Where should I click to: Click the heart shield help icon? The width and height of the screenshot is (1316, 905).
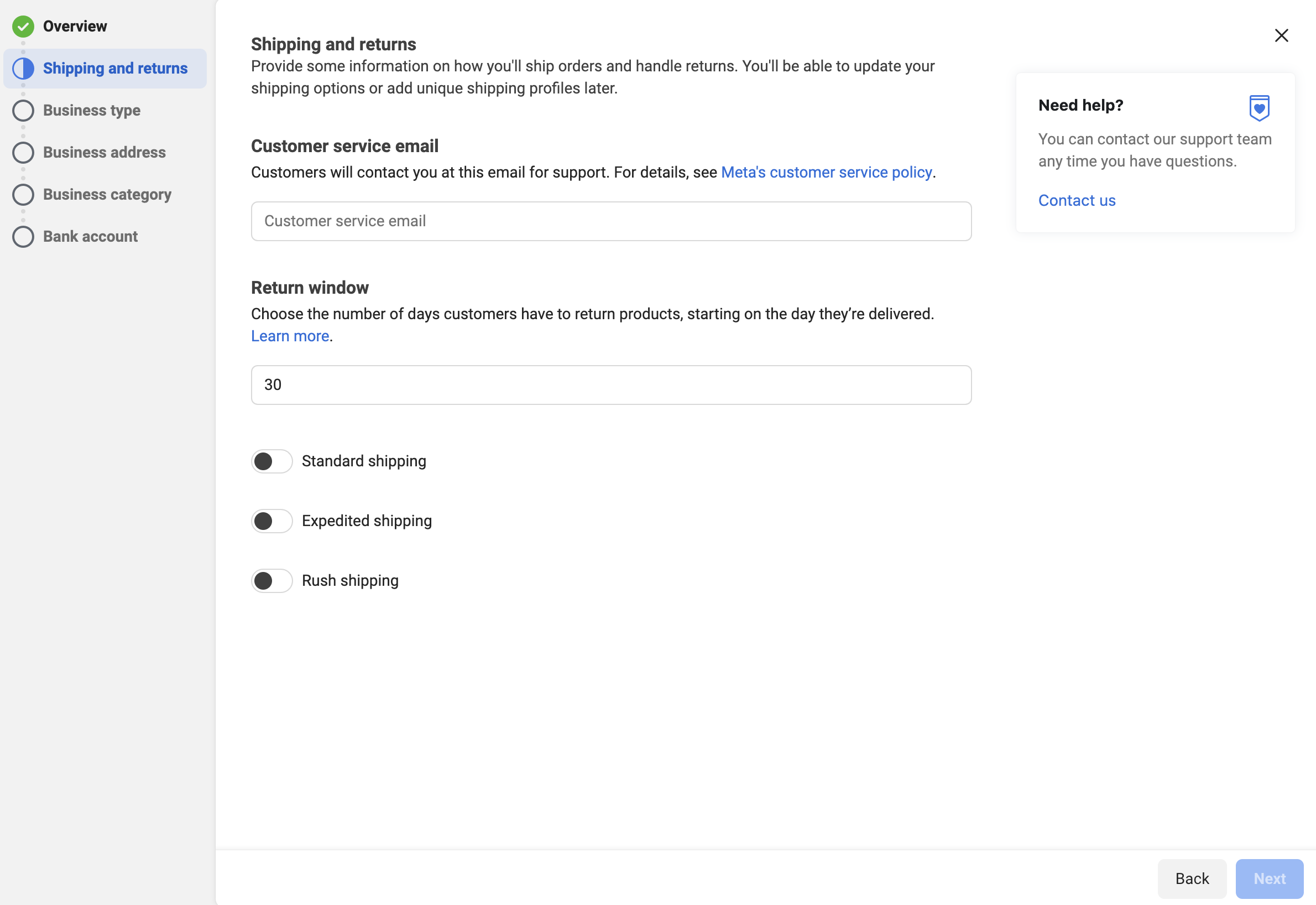[1260, 108]
